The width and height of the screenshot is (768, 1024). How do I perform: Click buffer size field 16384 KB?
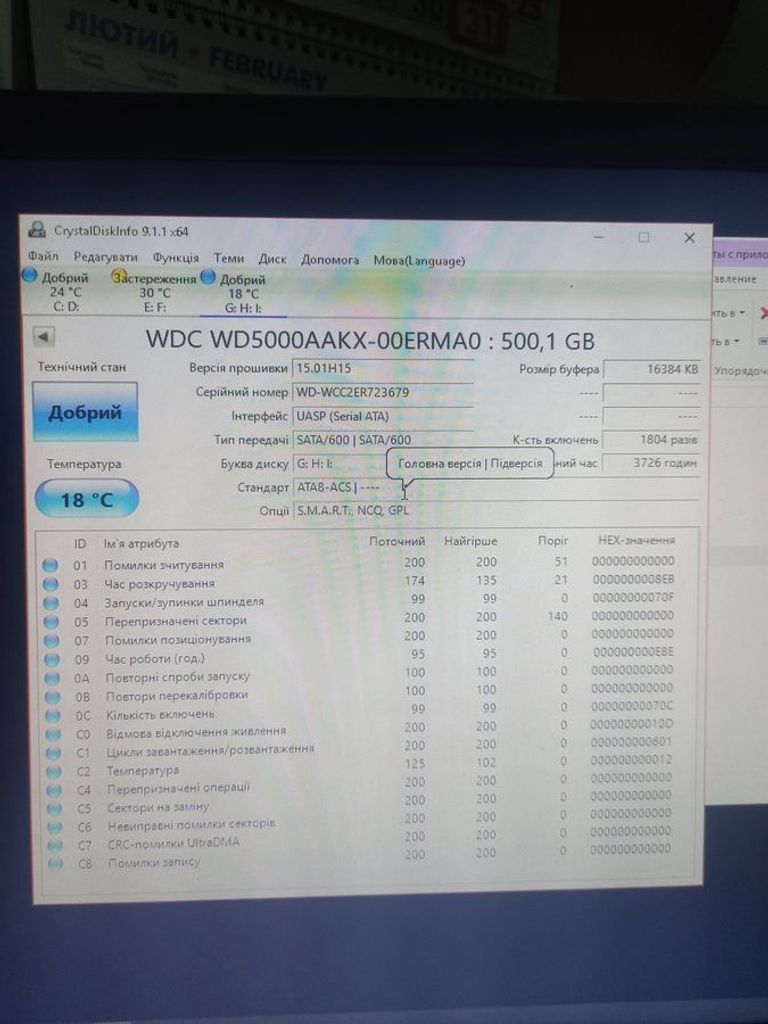pyautogui.click(x=652, y=370)
